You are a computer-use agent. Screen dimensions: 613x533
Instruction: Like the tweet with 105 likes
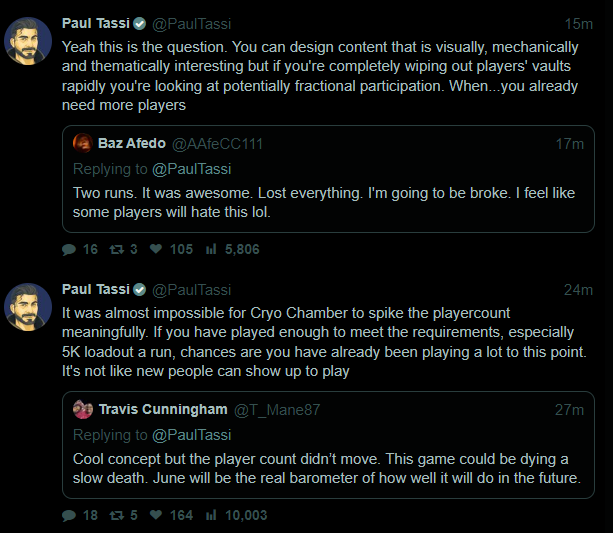[157, 249]
